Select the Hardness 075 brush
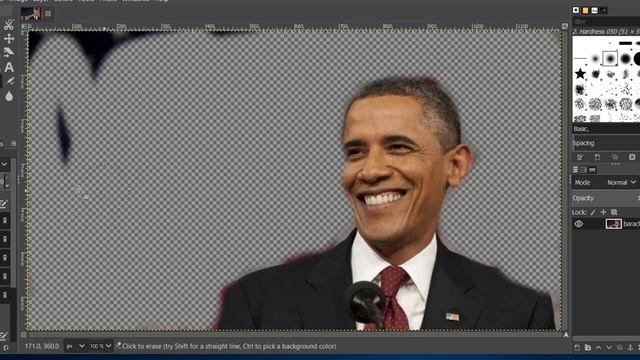Image resolution: width=640 pixels, height=360 pixels. 625,58
